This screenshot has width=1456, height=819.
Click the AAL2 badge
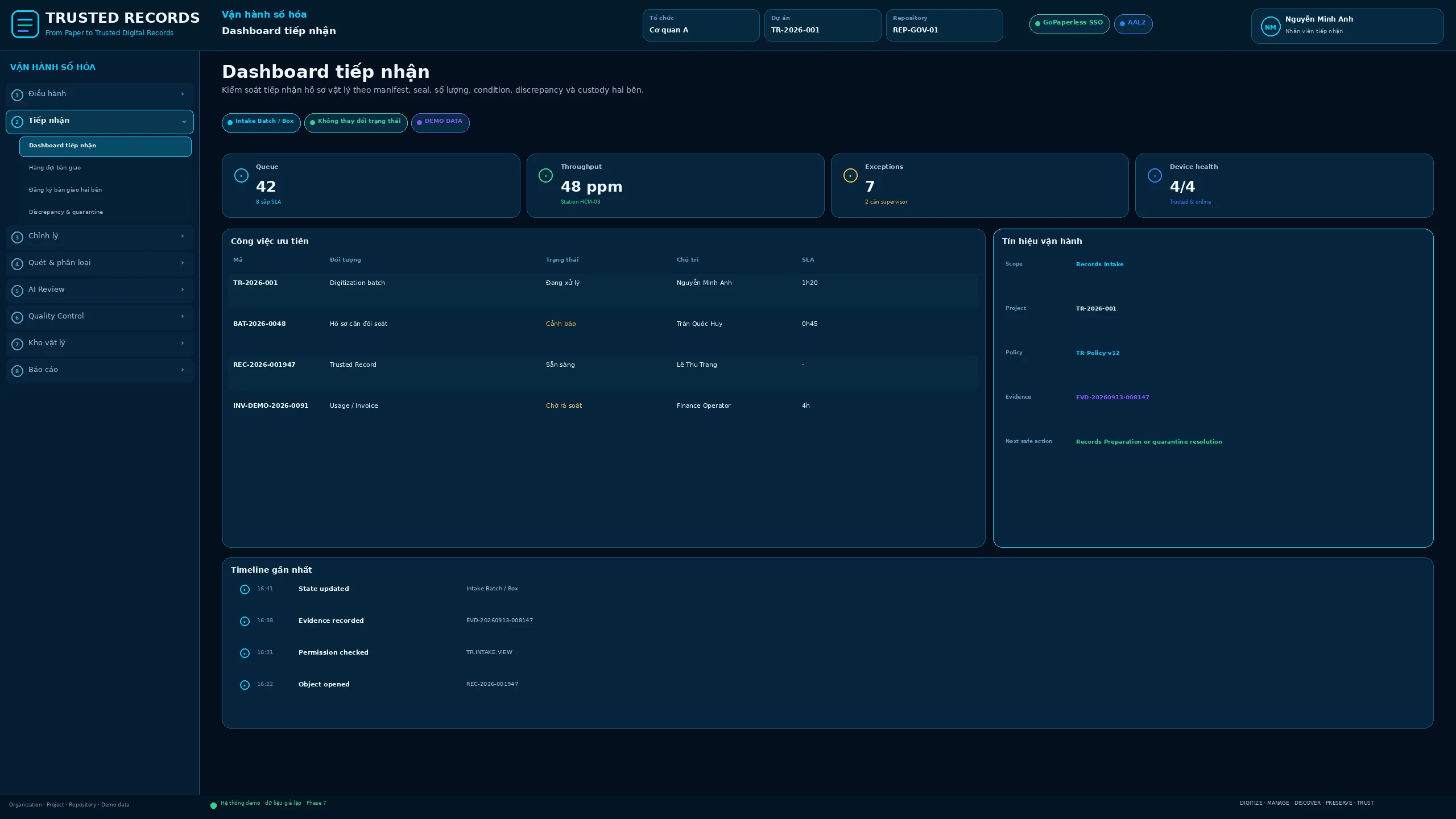[x=1133, y=24]
